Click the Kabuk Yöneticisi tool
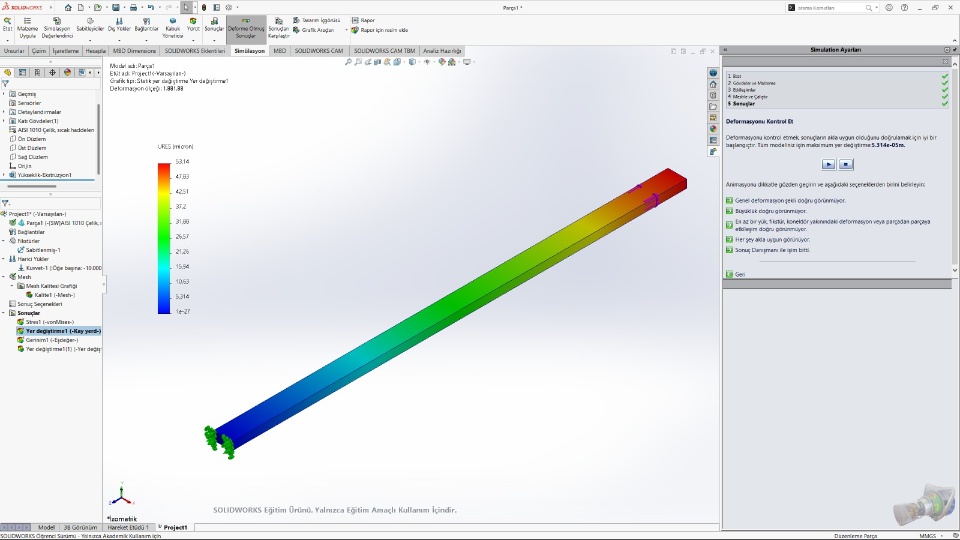 [x=173, y=28]
